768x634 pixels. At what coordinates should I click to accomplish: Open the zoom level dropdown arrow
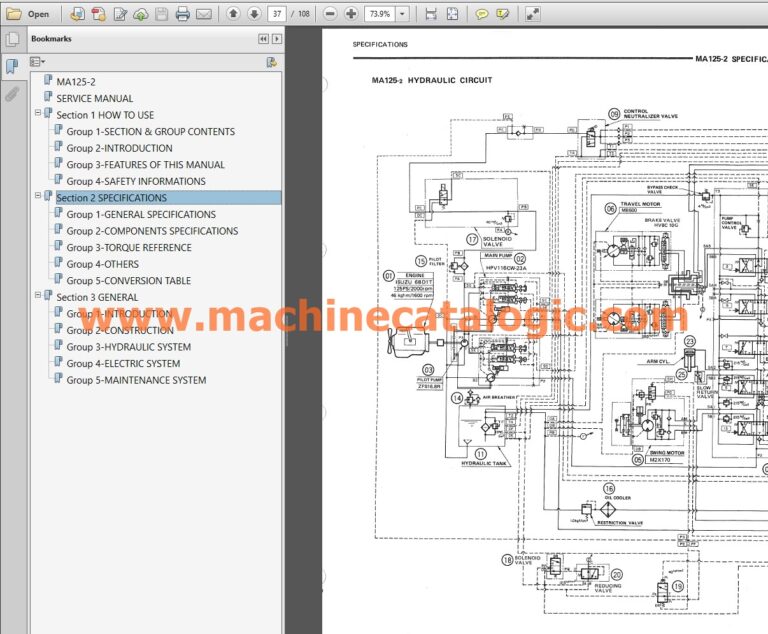coord(402,14)
